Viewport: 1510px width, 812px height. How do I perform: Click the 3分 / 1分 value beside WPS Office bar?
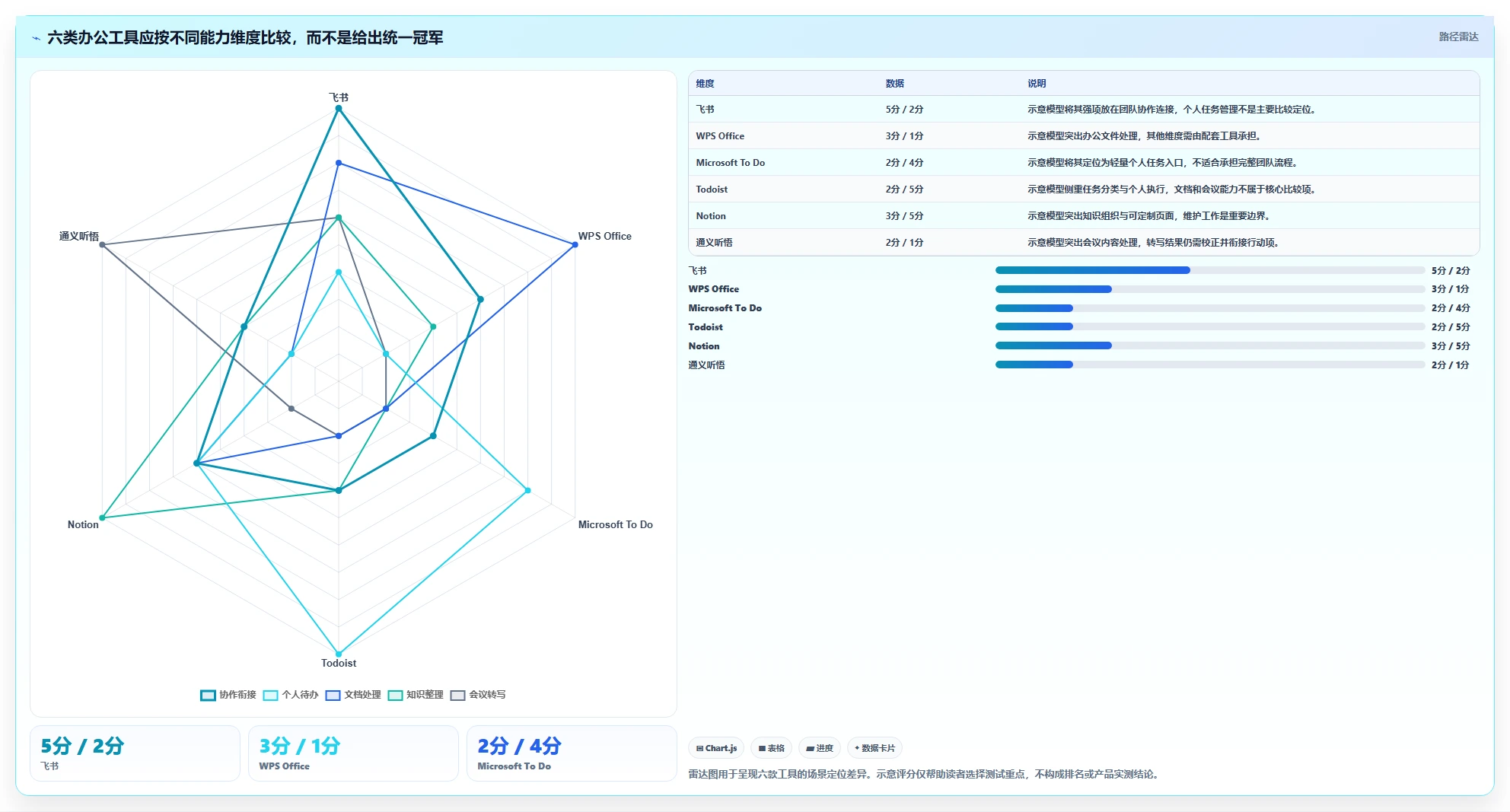click(1450, 289)
